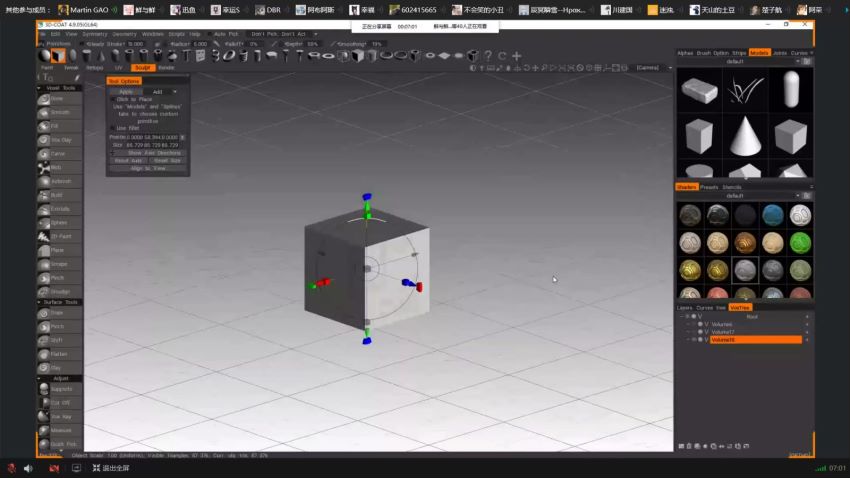Open the Camera dropdown
Viewport: 850px width, 478px height.
point(654,68)
